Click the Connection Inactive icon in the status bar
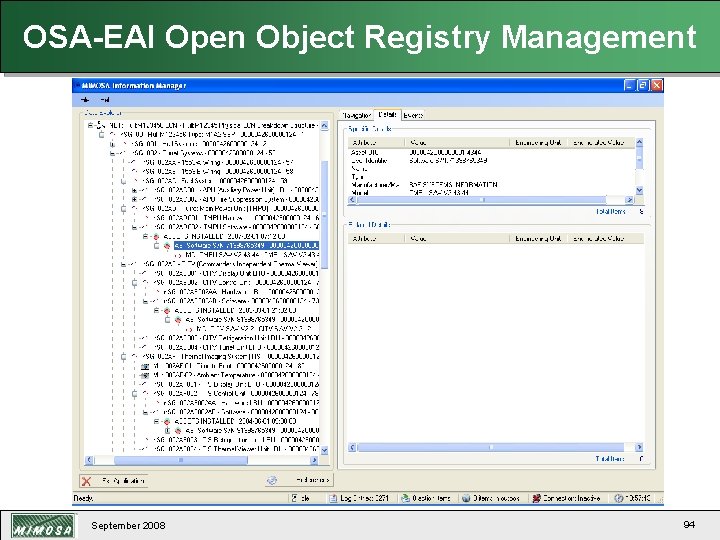 (x=536, y=498)
